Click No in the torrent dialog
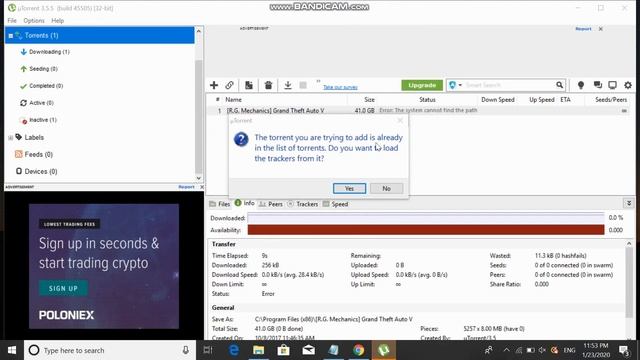The width and height of the screenshot is (640, 360). 386,188
